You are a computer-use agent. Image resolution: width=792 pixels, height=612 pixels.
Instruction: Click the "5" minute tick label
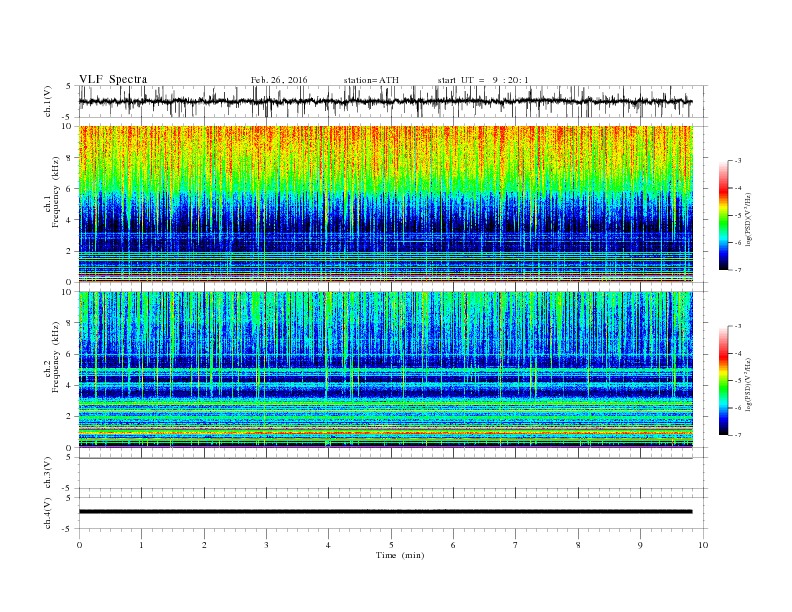coord(391,545)
